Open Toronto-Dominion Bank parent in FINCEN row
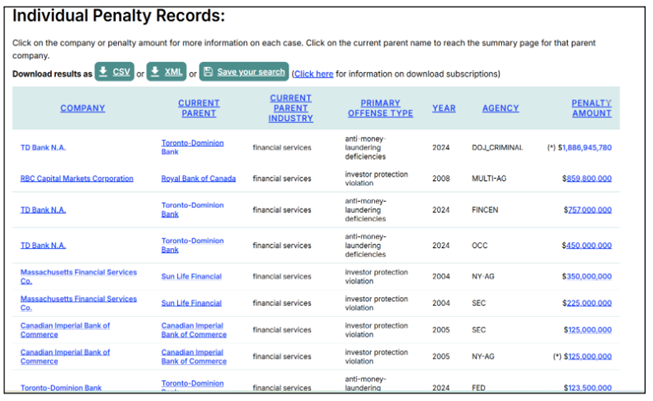Viewport: 653px width, 401px height. click(192, 210)
